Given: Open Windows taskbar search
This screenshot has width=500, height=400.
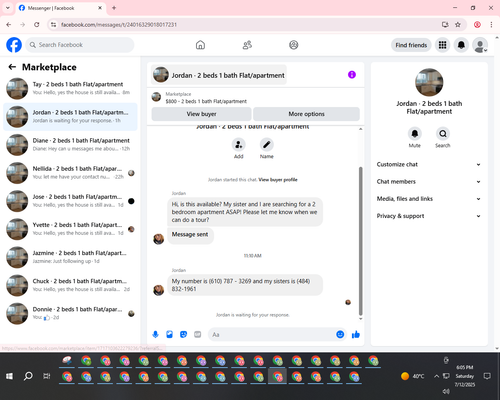Looking at the screenshot, I should click(x=28, y=376).
